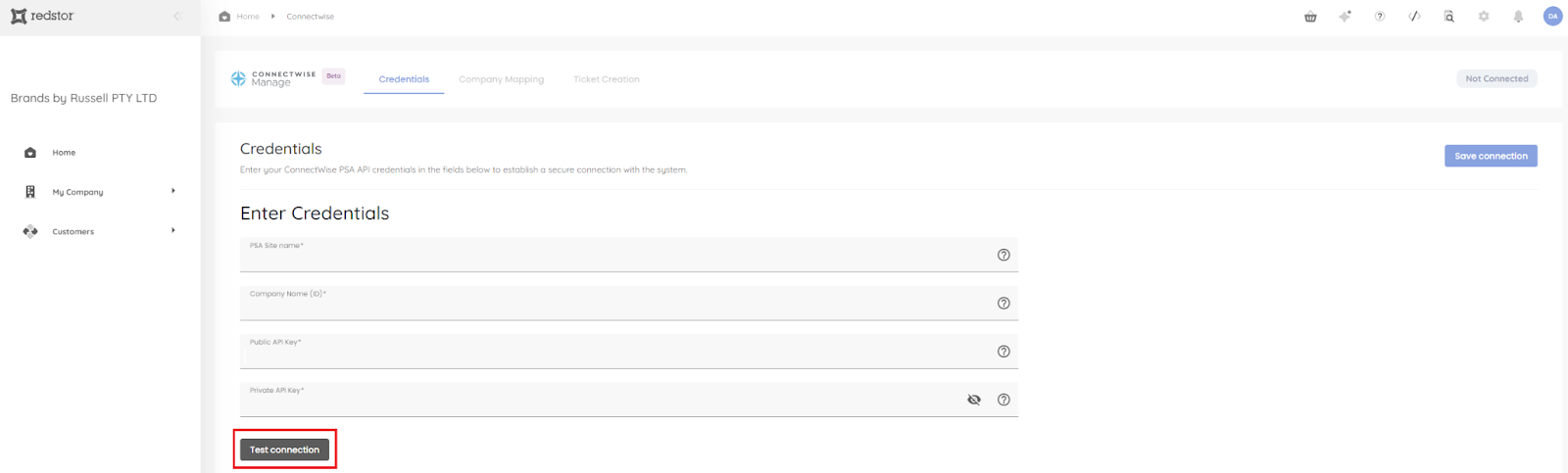Click the sparkle AI assistant icon
The height and width of the screenshot is (473, 1568).
click(1345, 17)
